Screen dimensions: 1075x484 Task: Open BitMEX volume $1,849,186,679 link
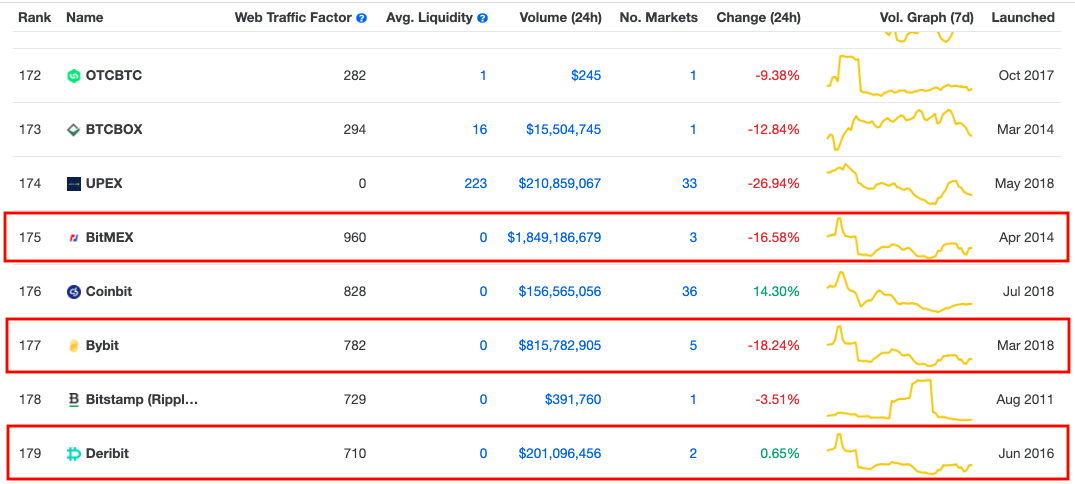tap(554, 238)
